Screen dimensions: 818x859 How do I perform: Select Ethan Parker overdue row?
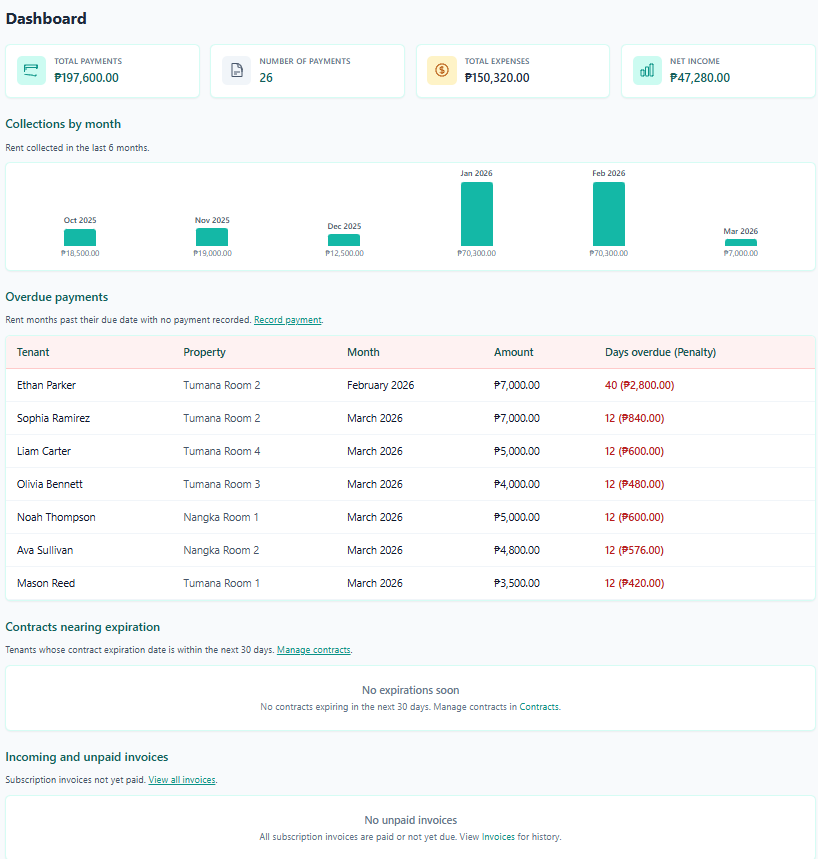click(46, 385)
